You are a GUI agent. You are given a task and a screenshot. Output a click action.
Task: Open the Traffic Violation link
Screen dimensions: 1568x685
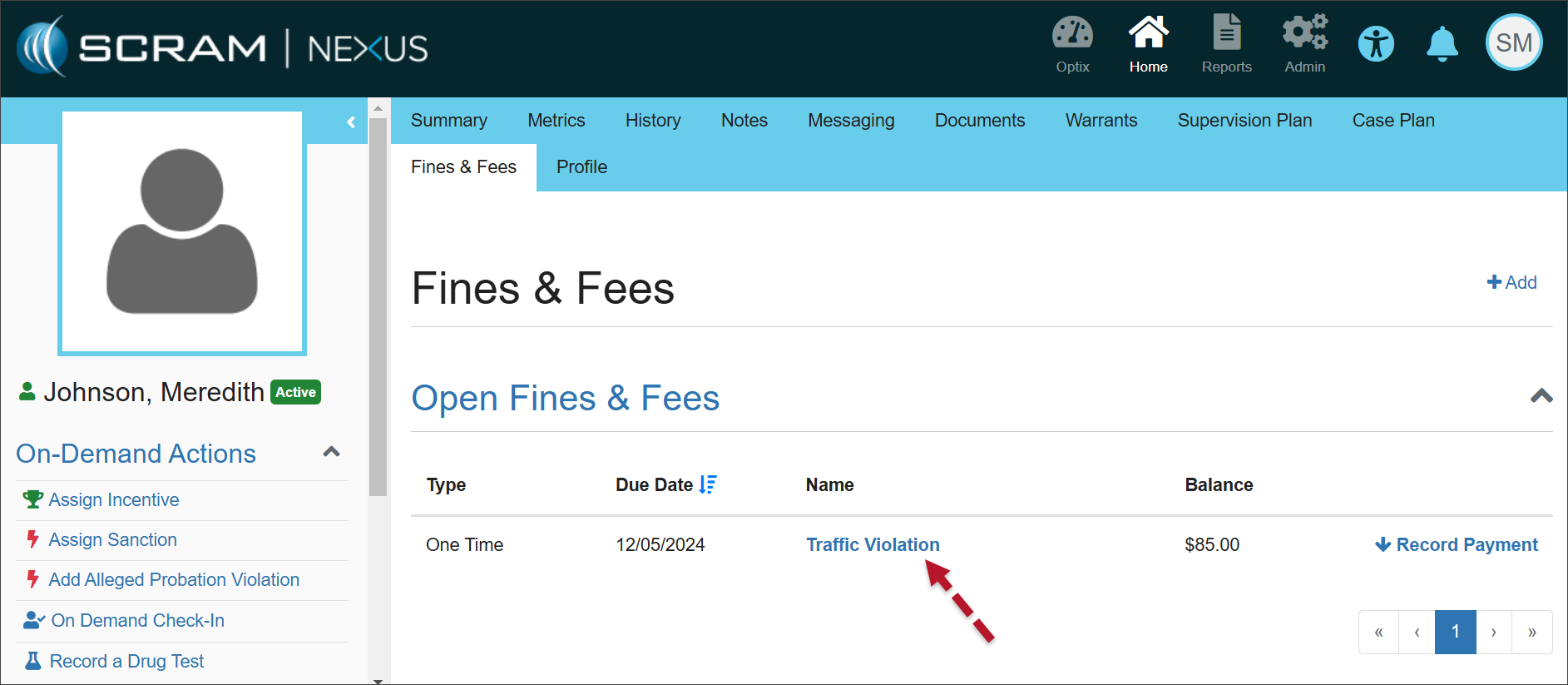pos(873,544)
